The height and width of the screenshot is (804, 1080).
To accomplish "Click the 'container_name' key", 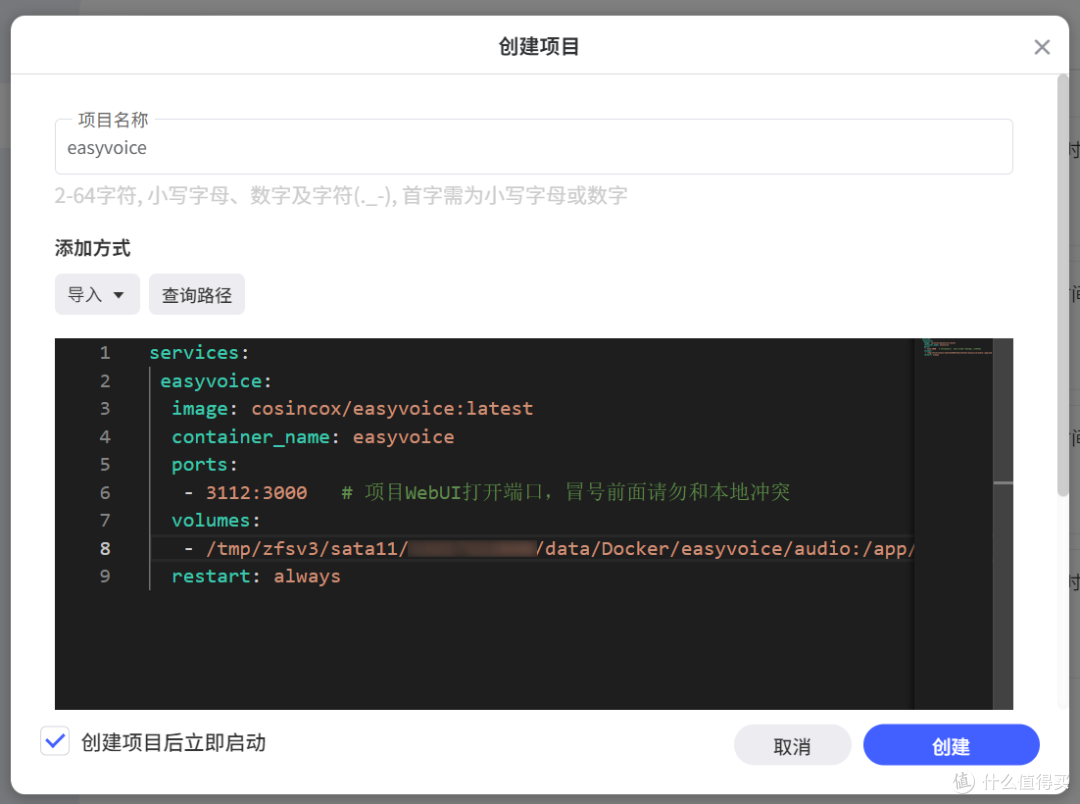I will point(251,437).
